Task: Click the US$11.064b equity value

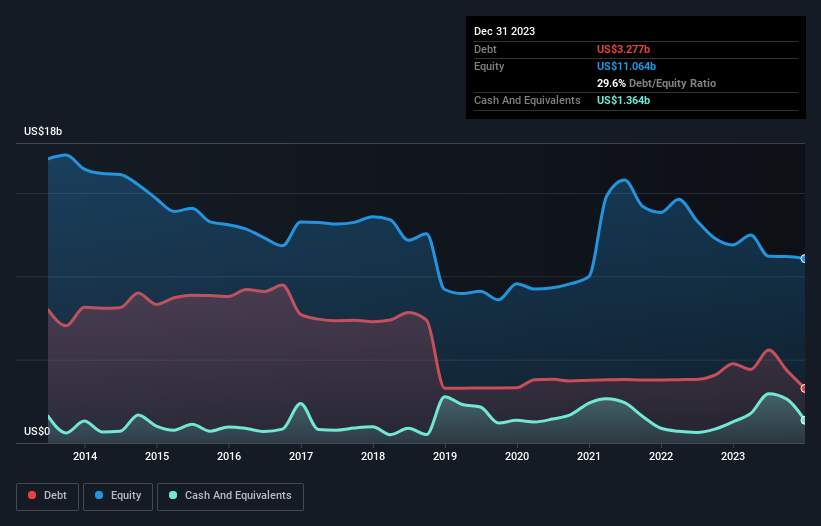Action: 626,66
